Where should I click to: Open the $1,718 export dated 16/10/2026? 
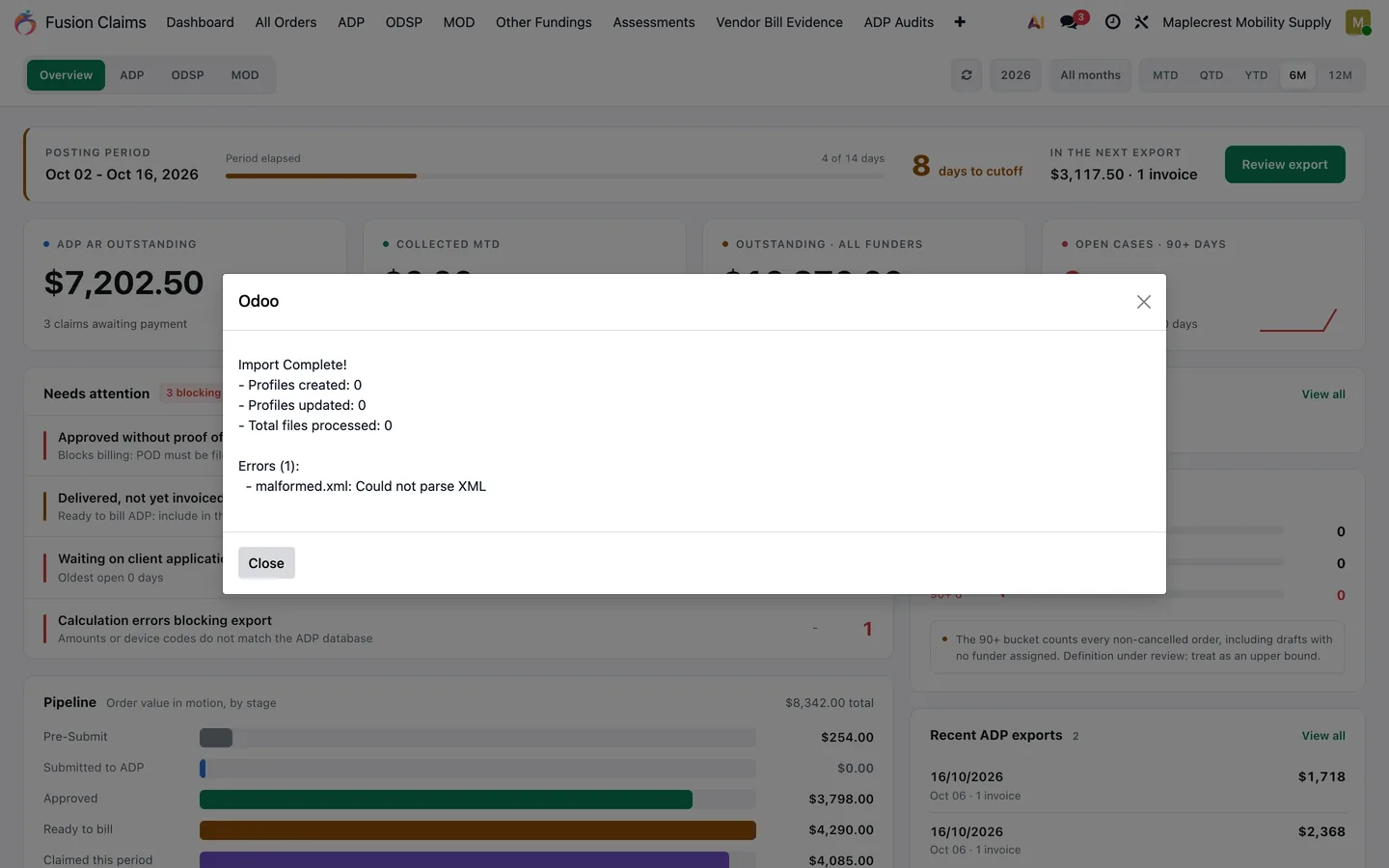click(x=1137, y=785)
